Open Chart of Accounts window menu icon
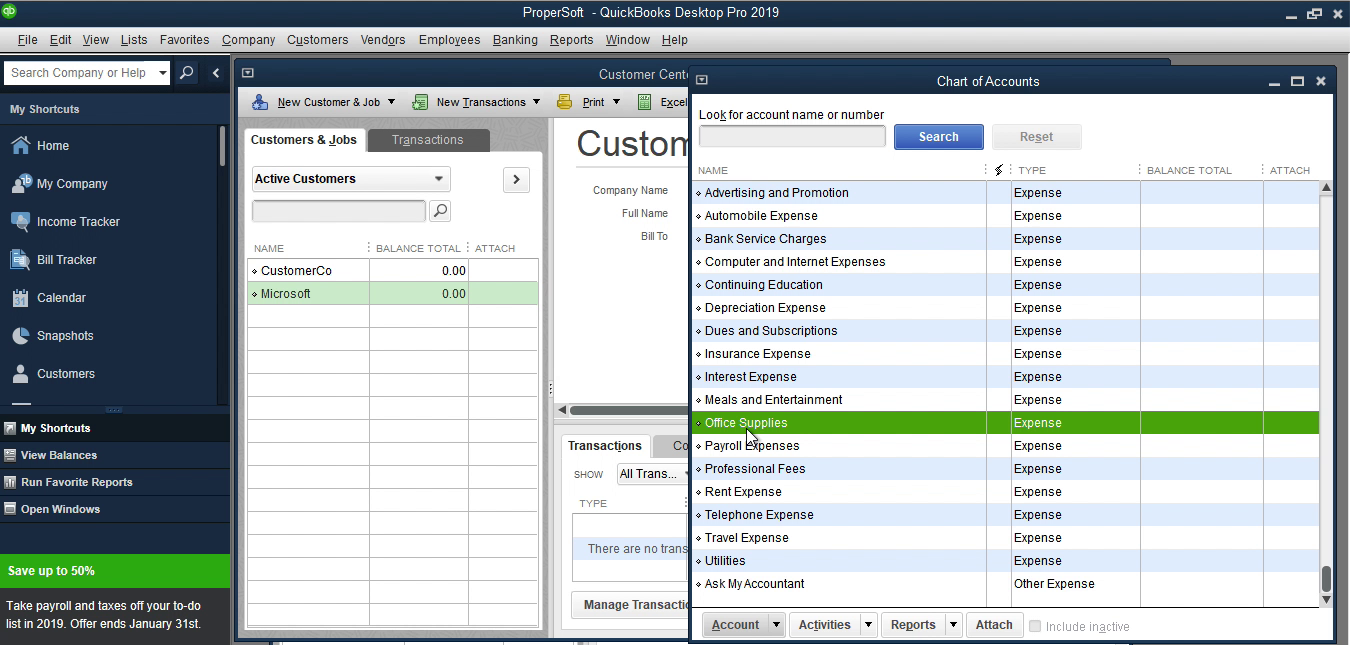The image size is (1350, 645). [702, 80]
